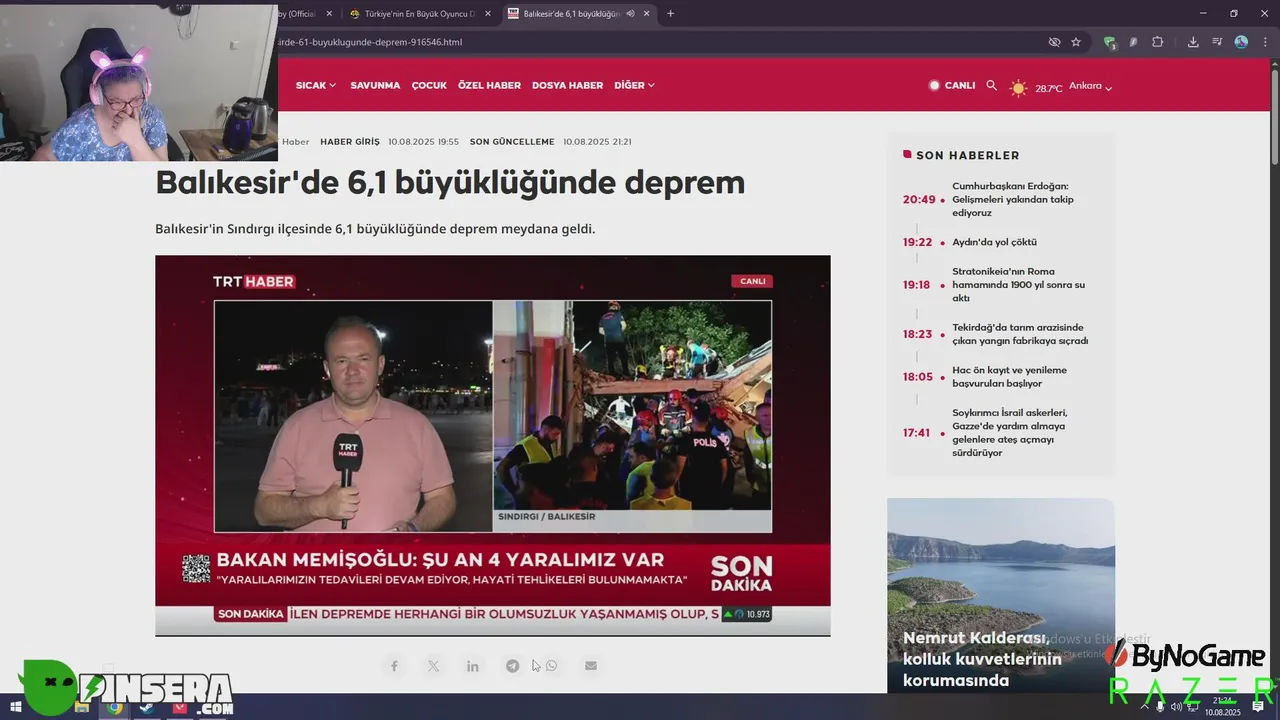Image resolution: width=1280 pixels, height=720 pixels.
Task: Open the ÖZEL HABER menu item
Action: [x=489, y=86]
